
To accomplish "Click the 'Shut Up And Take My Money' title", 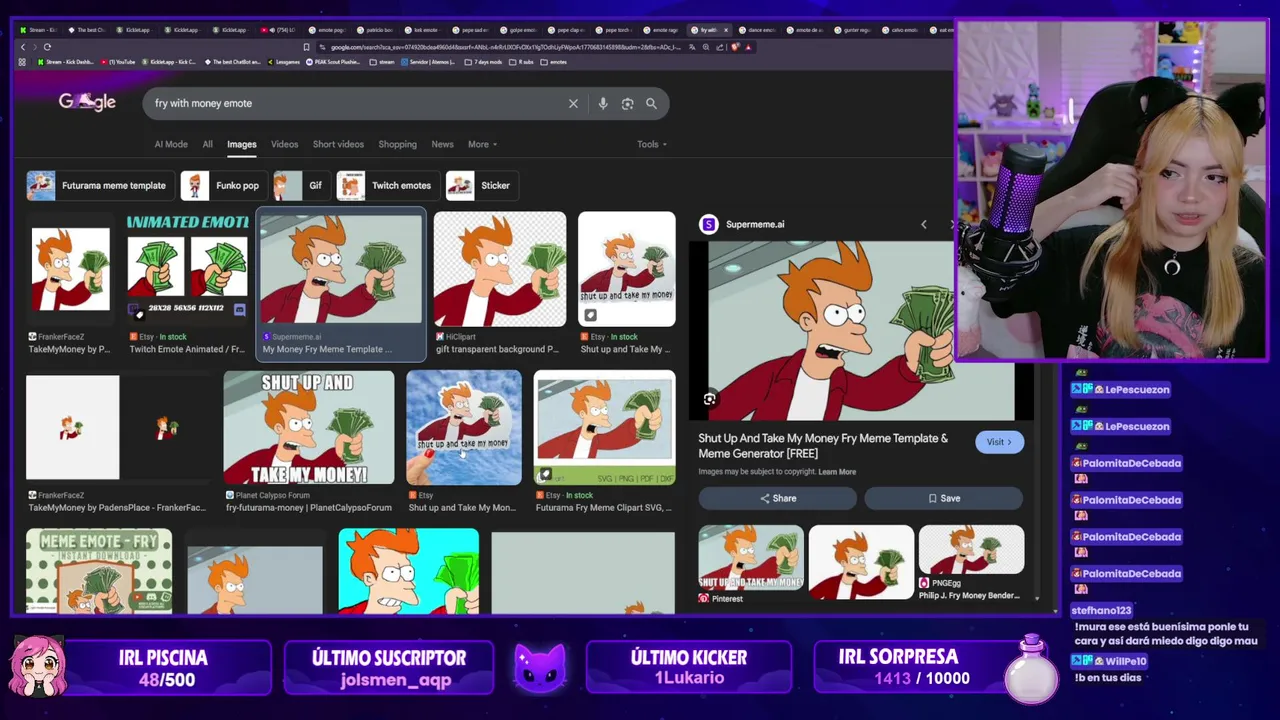I will click(x=823, y=445).
